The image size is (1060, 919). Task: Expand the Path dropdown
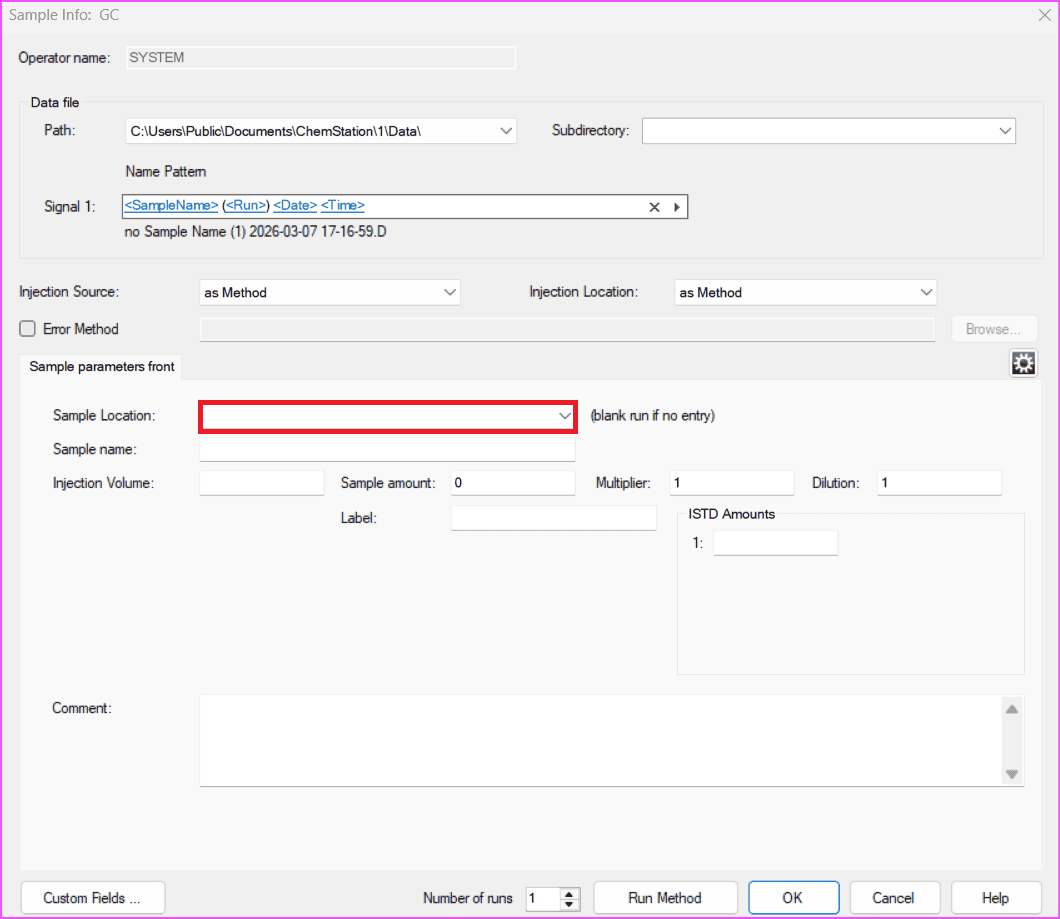click(x=506, y=131)
